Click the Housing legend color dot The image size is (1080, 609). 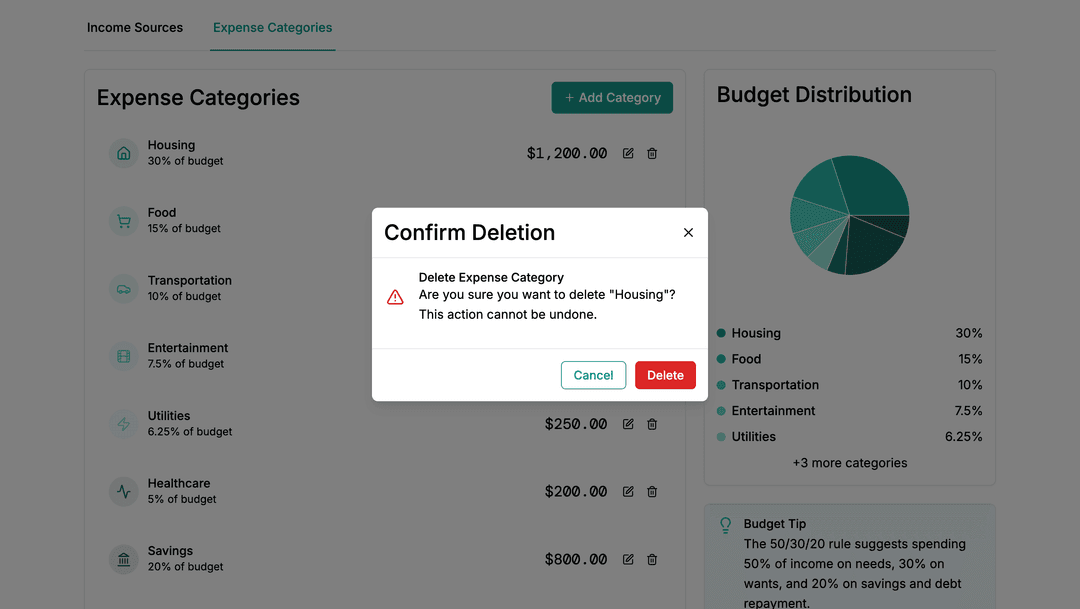point(723,333)
